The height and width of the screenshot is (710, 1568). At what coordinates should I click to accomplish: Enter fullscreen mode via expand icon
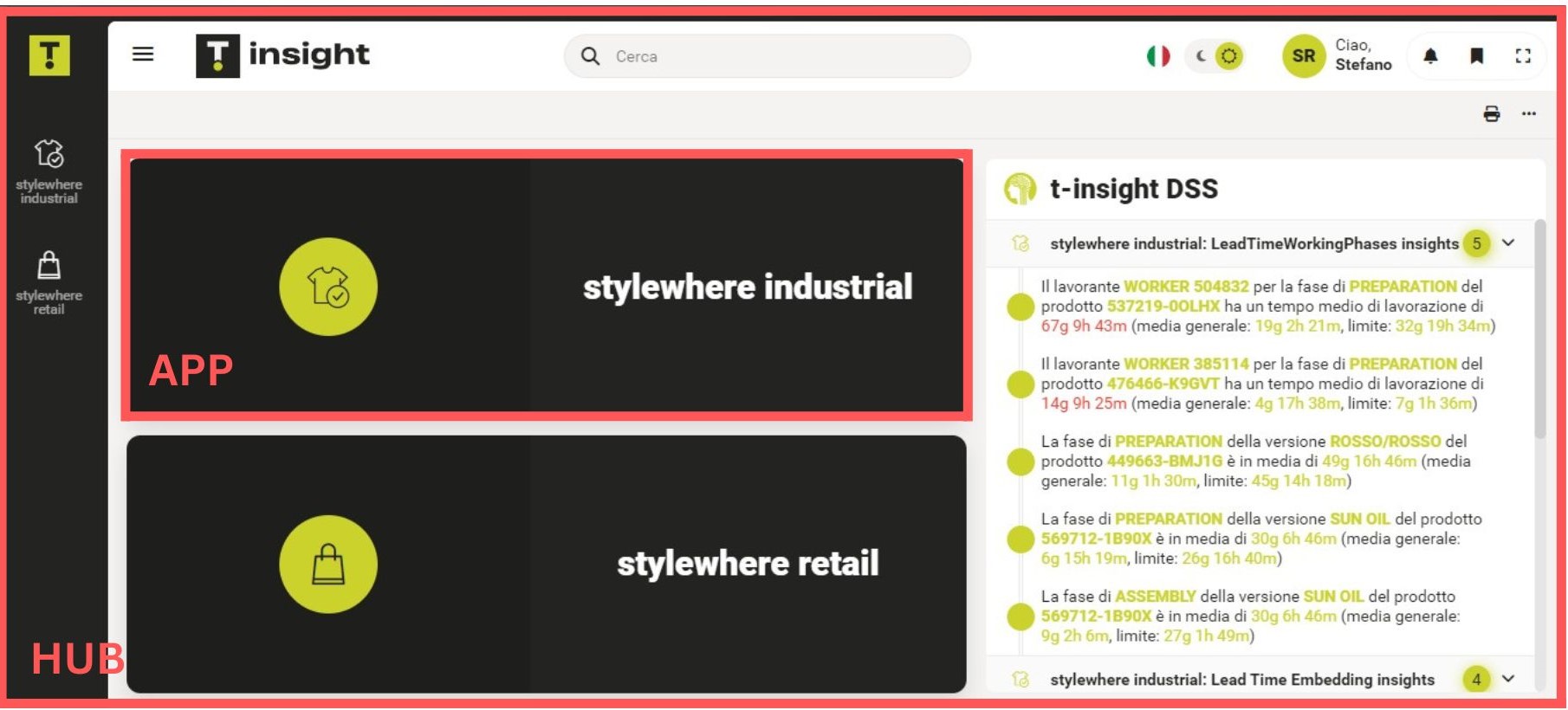(1523, 56)
